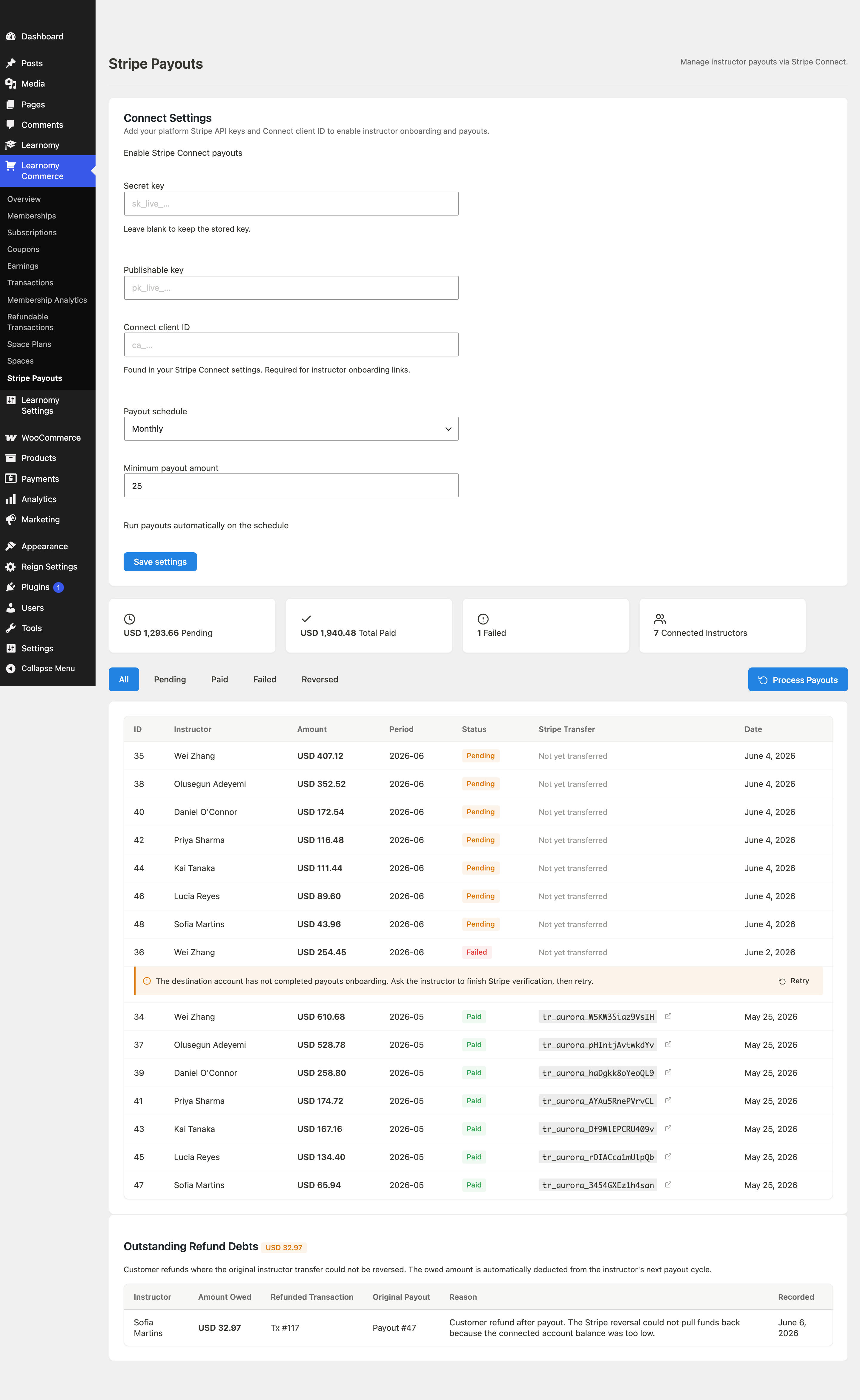Filter payouts by Reversed tab
Viewport: 860px width, 1400px height.
[x=320, y=679]
